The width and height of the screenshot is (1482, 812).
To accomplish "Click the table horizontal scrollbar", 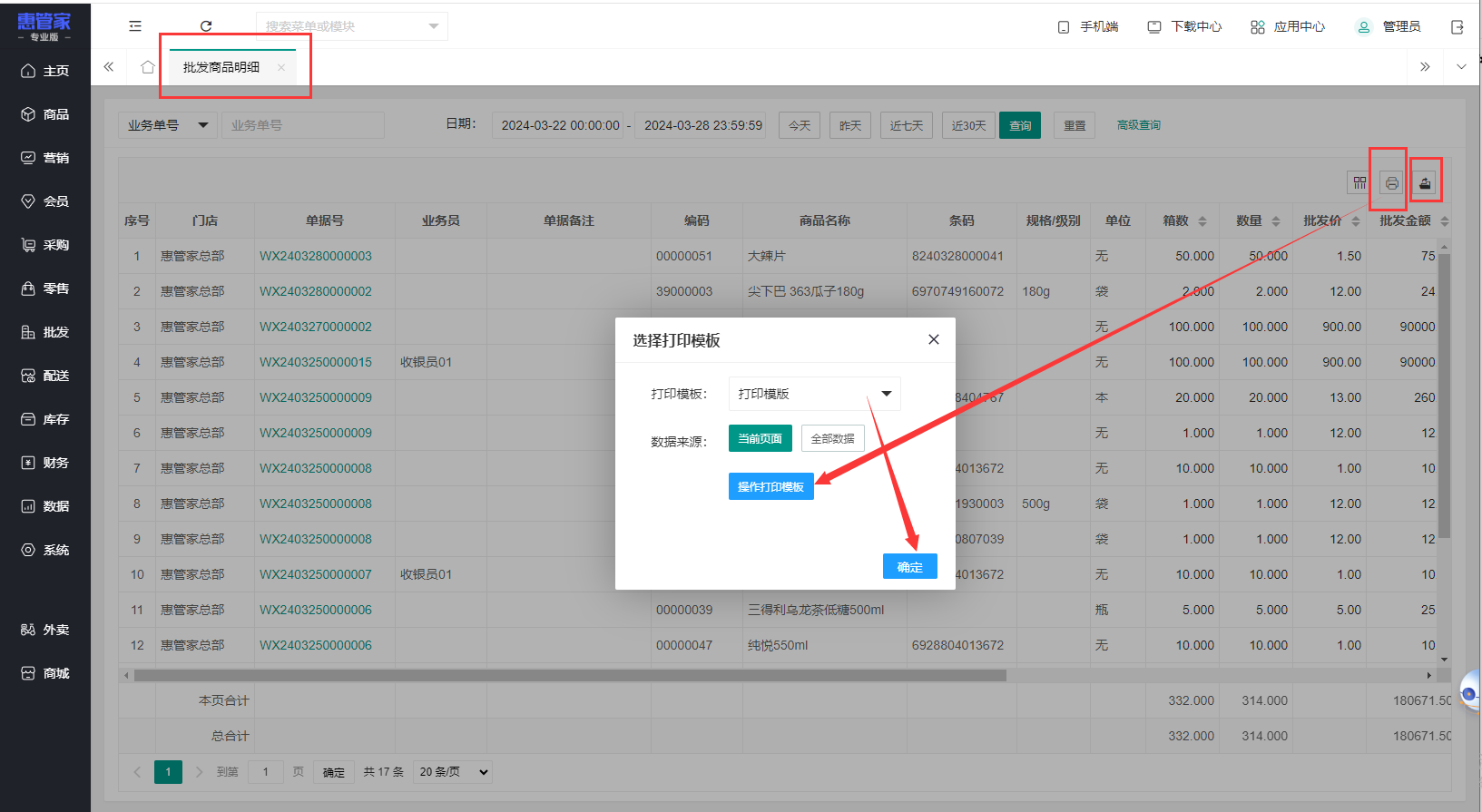I will 570,675.
